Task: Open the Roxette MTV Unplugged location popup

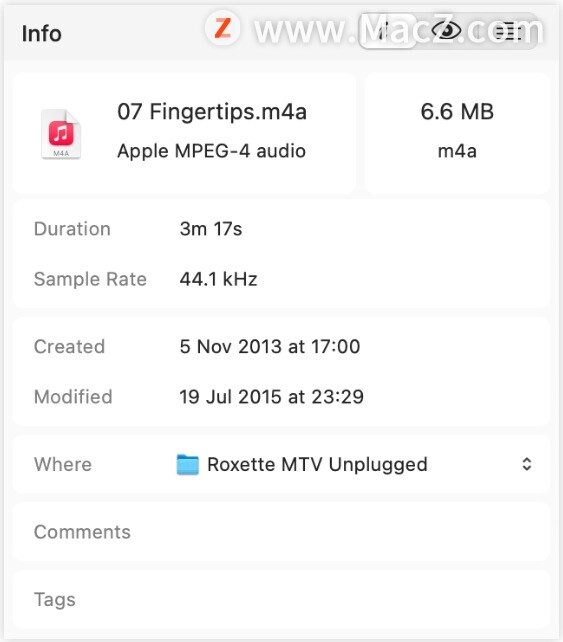Action: [354, 464]
